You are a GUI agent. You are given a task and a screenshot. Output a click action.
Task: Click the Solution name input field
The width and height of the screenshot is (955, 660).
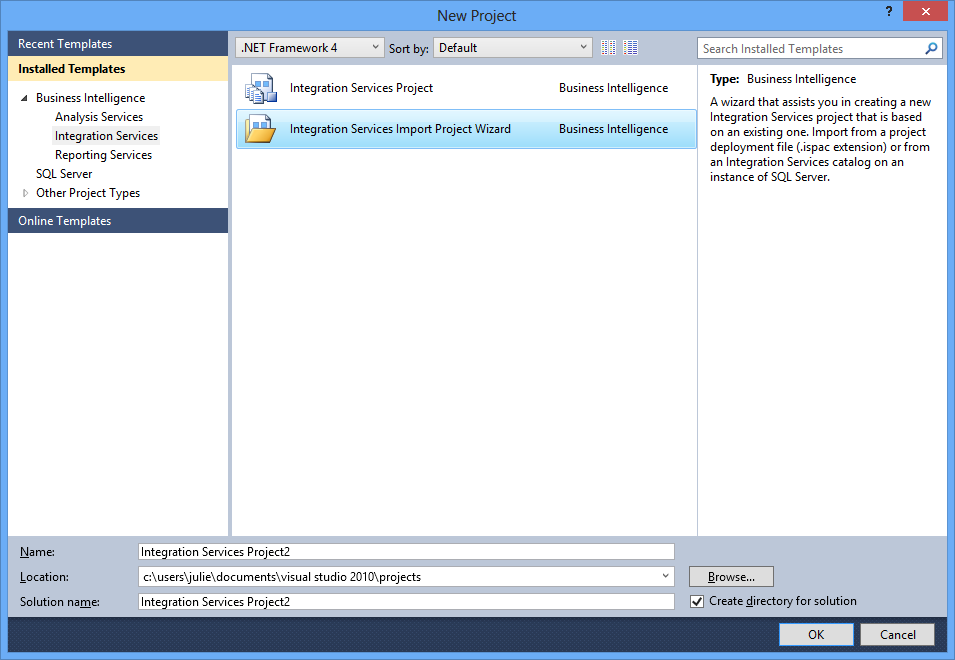(x=406, y=602)
